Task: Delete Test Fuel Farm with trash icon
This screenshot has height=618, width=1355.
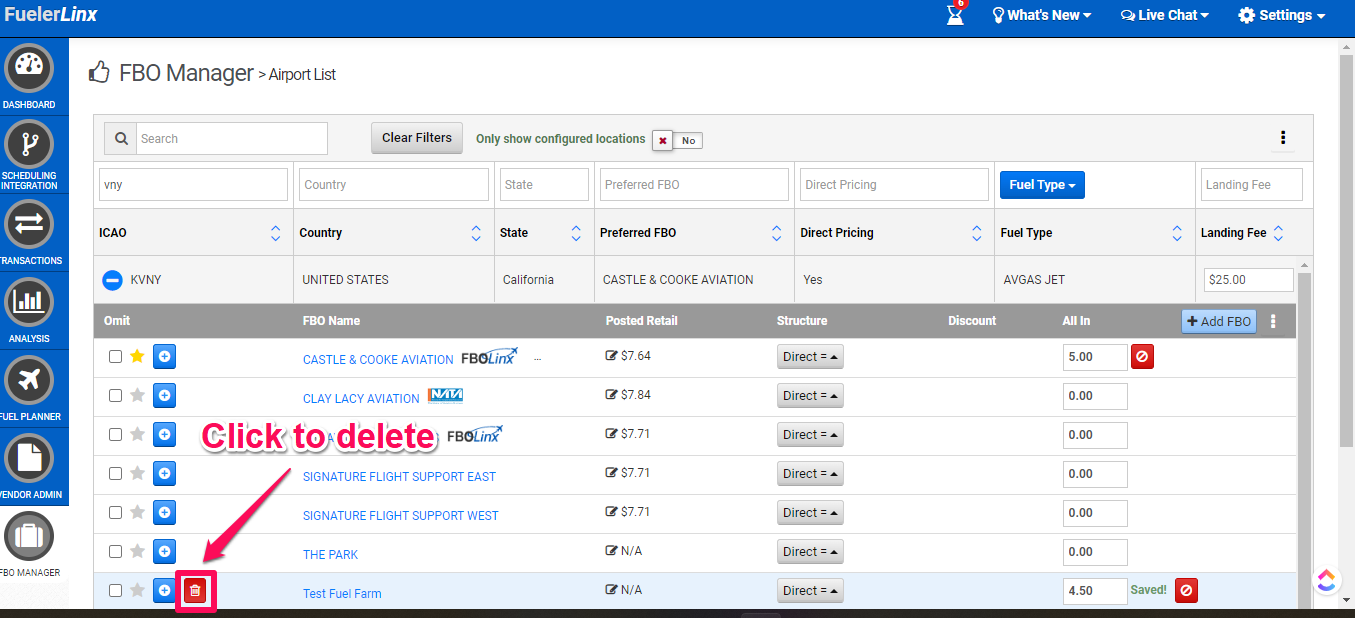Action: pyautogui.click(x=195, y=591)
